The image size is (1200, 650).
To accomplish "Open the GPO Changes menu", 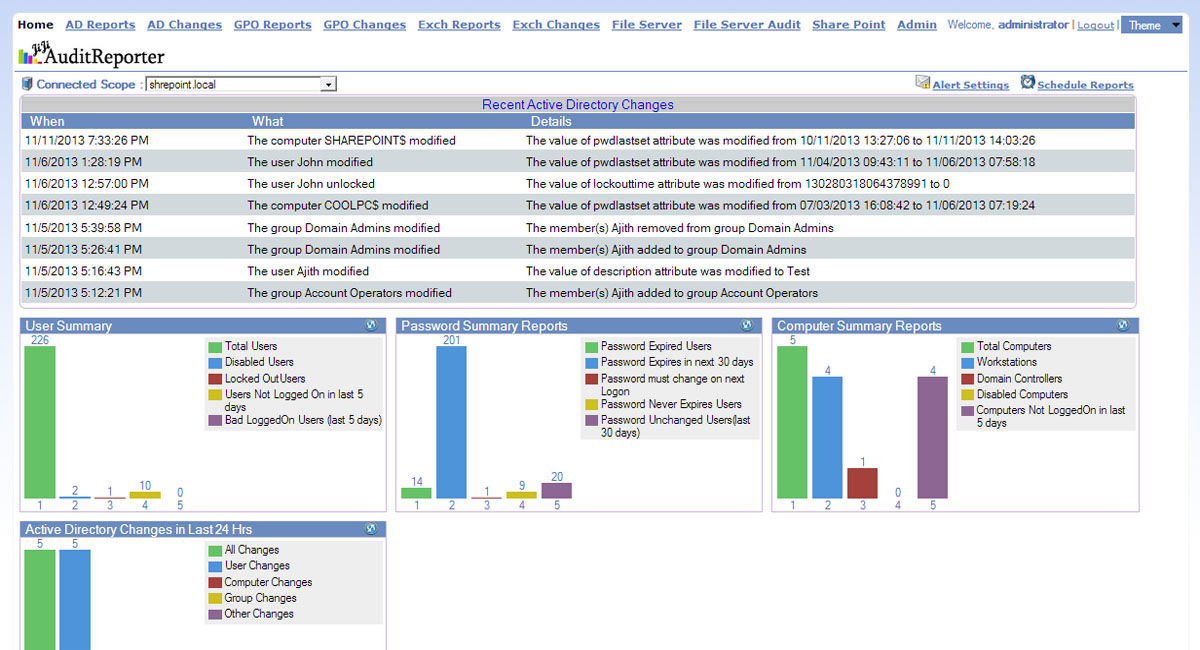I will point(365,25).
